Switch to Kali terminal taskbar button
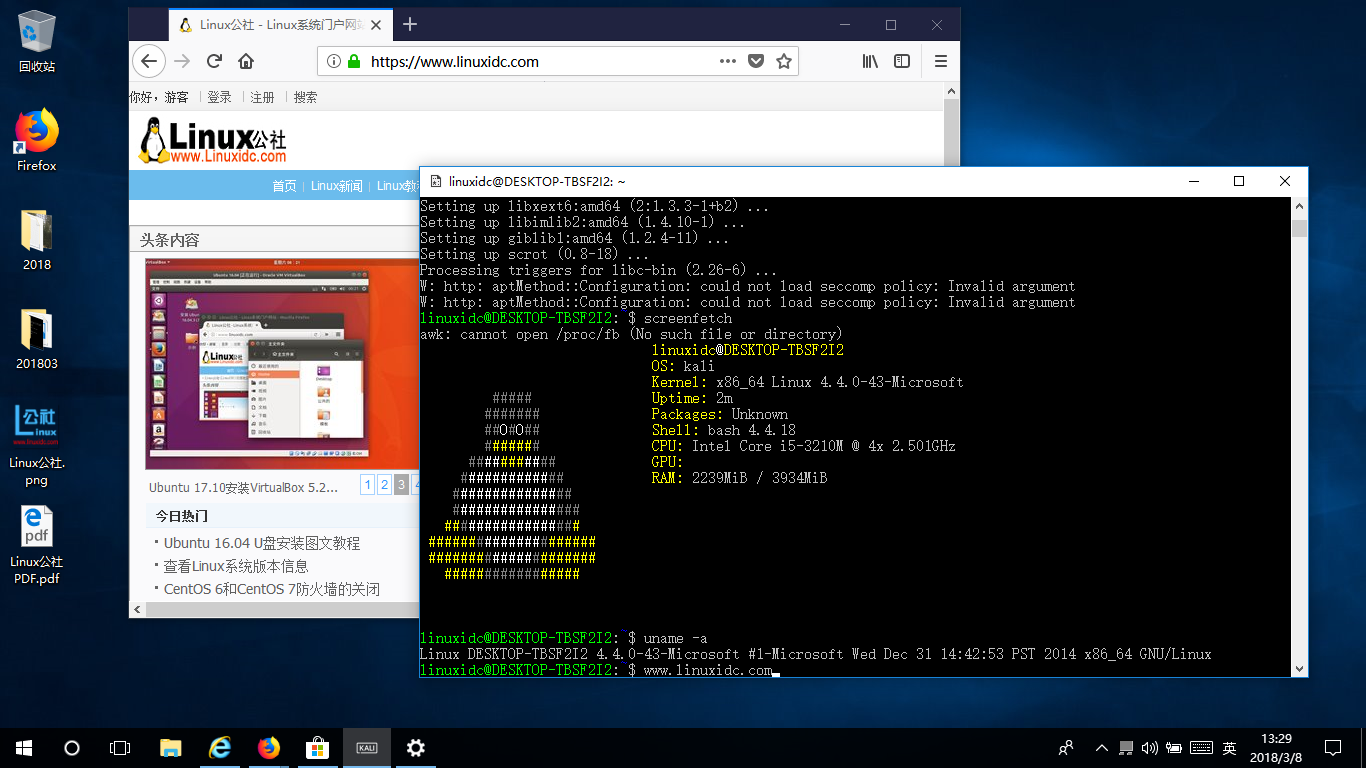This screenshot has width=1366, height=768. pyautogui.click(x=367, y=748)
